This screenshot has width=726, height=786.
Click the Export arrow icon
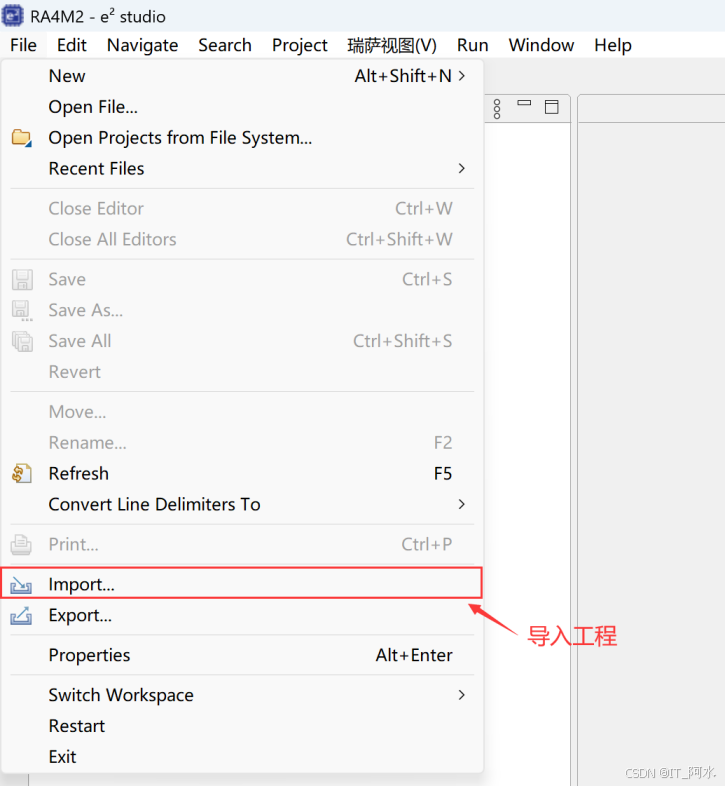pos(21,615)
